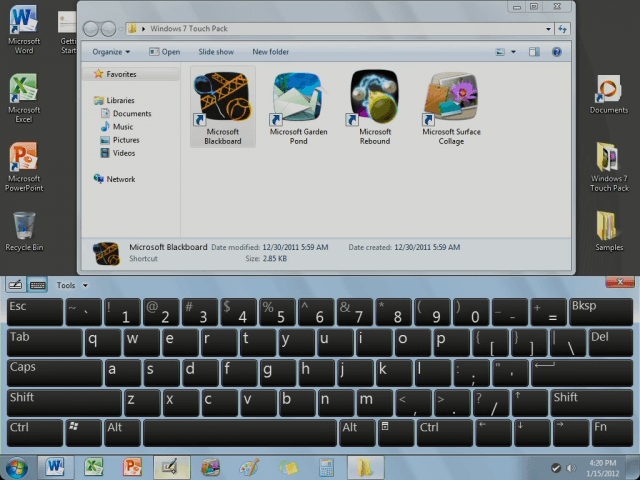Viewport: 640px width, 480px height.
Task: Click the Explorer folder taskbar button
Action: click(365, 467)
